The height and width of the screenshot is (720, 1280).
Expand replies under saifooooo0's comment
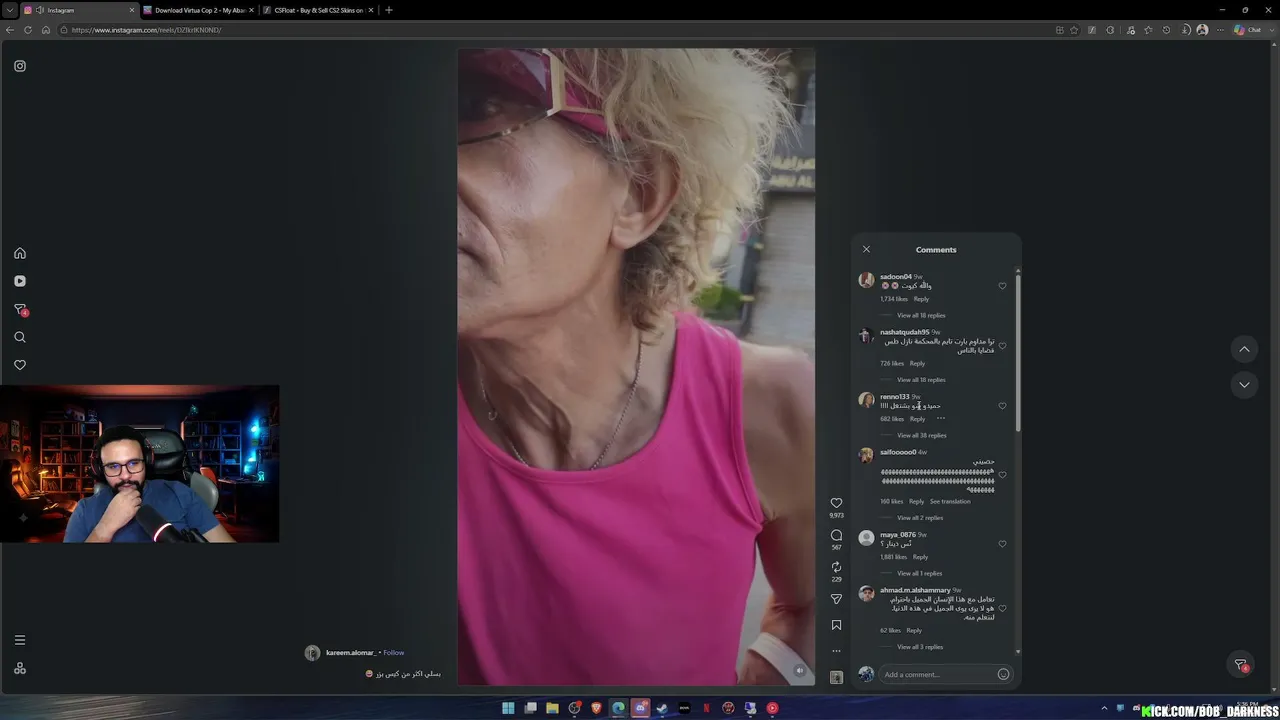click(920, 518)
